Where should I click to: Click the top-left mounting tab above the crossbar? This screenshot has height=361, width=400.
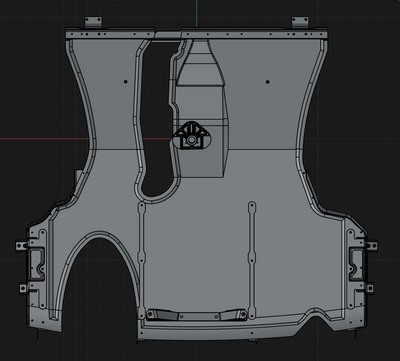click(x=93, y=22)
